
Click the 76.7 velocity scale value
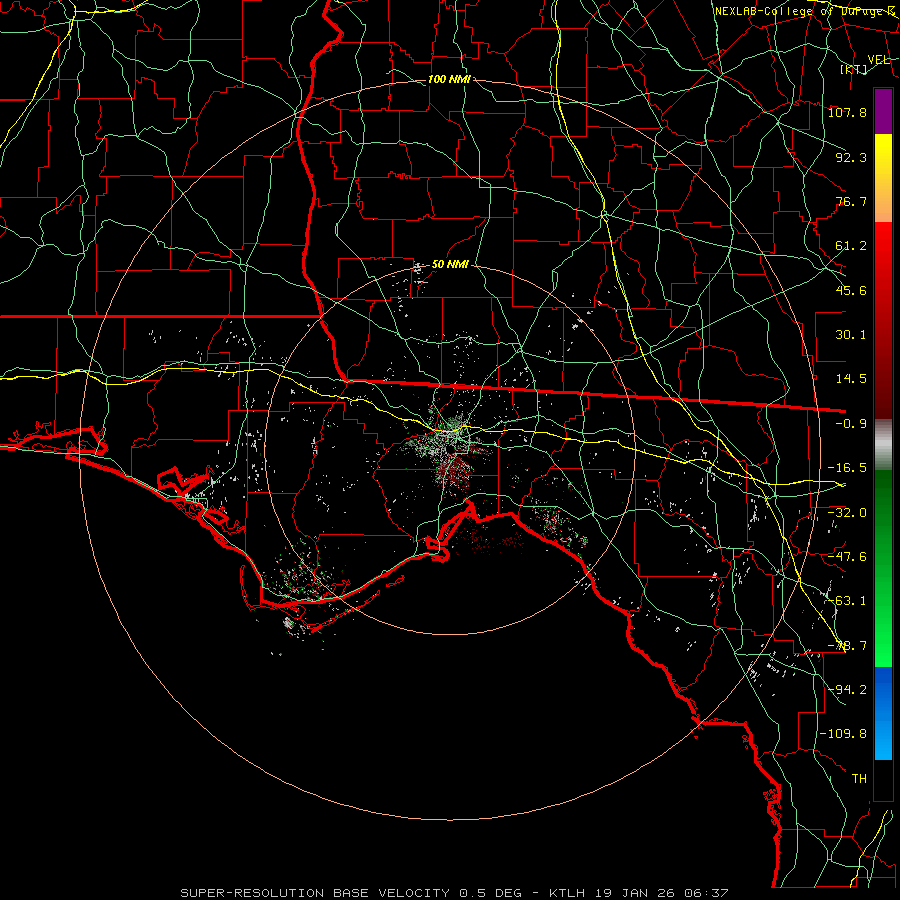[851, 201]
